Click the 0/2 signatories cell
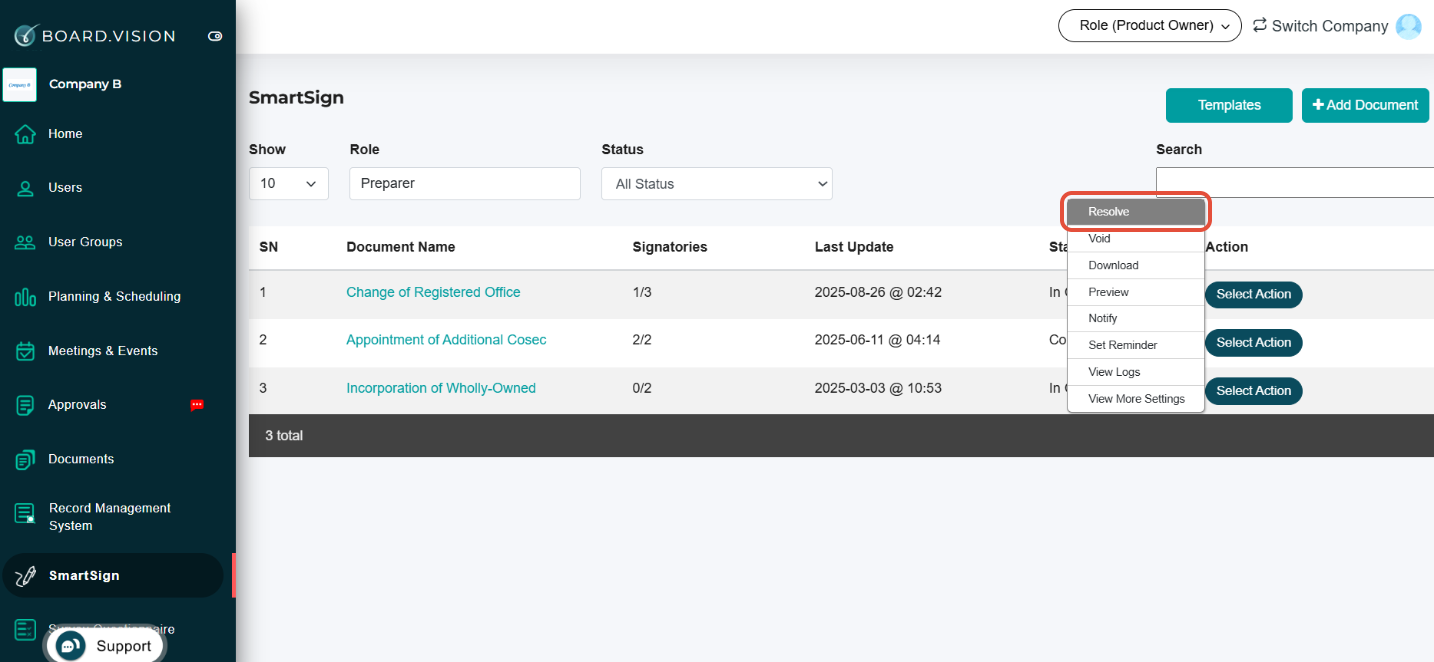Screen dimensions: 1434x662 tap(642, 388)
